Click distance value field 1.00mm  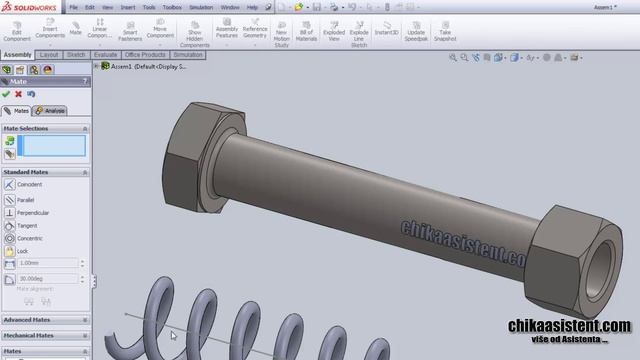(48, 263)
